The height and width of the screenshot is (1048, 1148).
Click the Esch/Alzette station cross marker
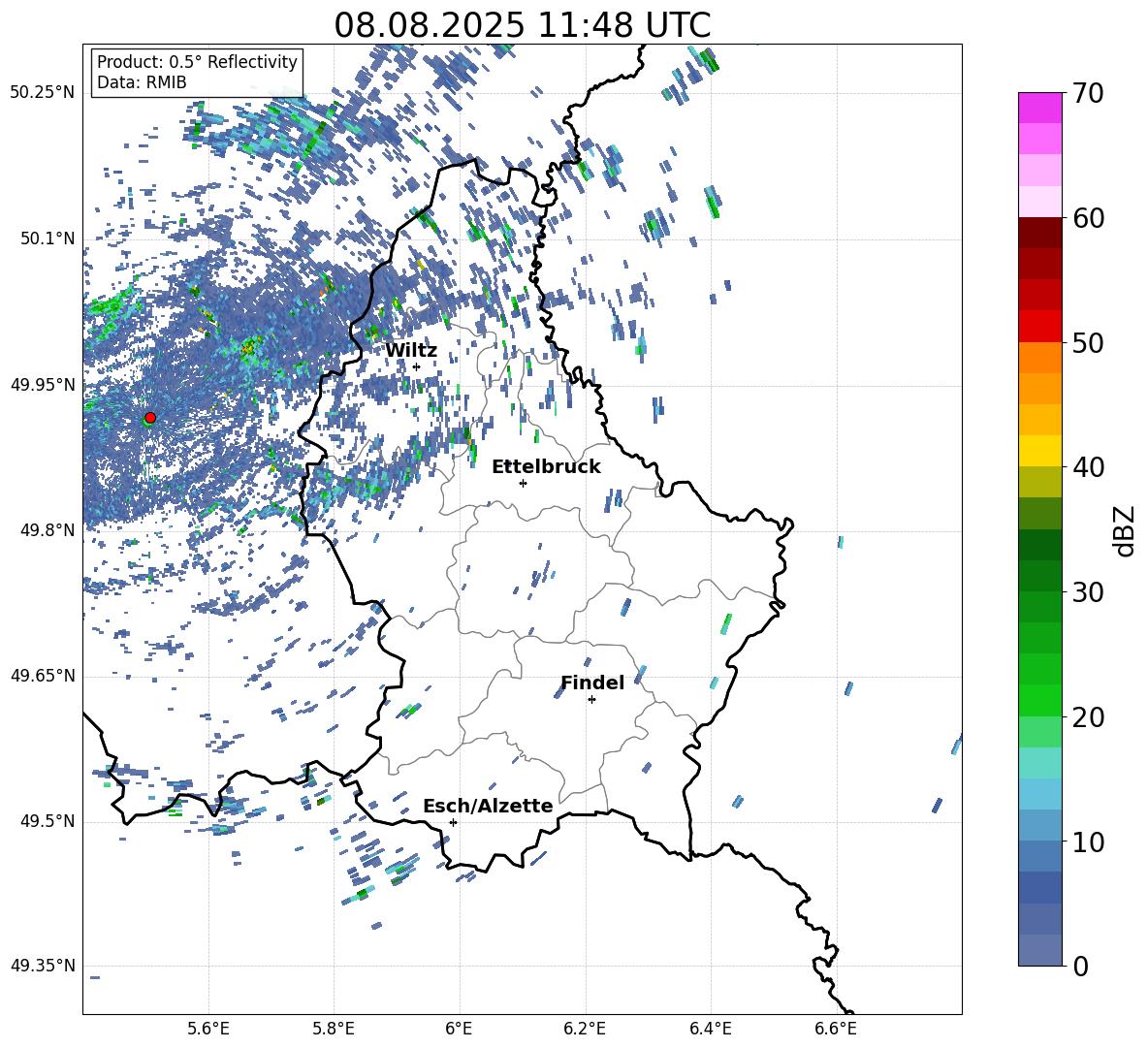coord(453,822)
